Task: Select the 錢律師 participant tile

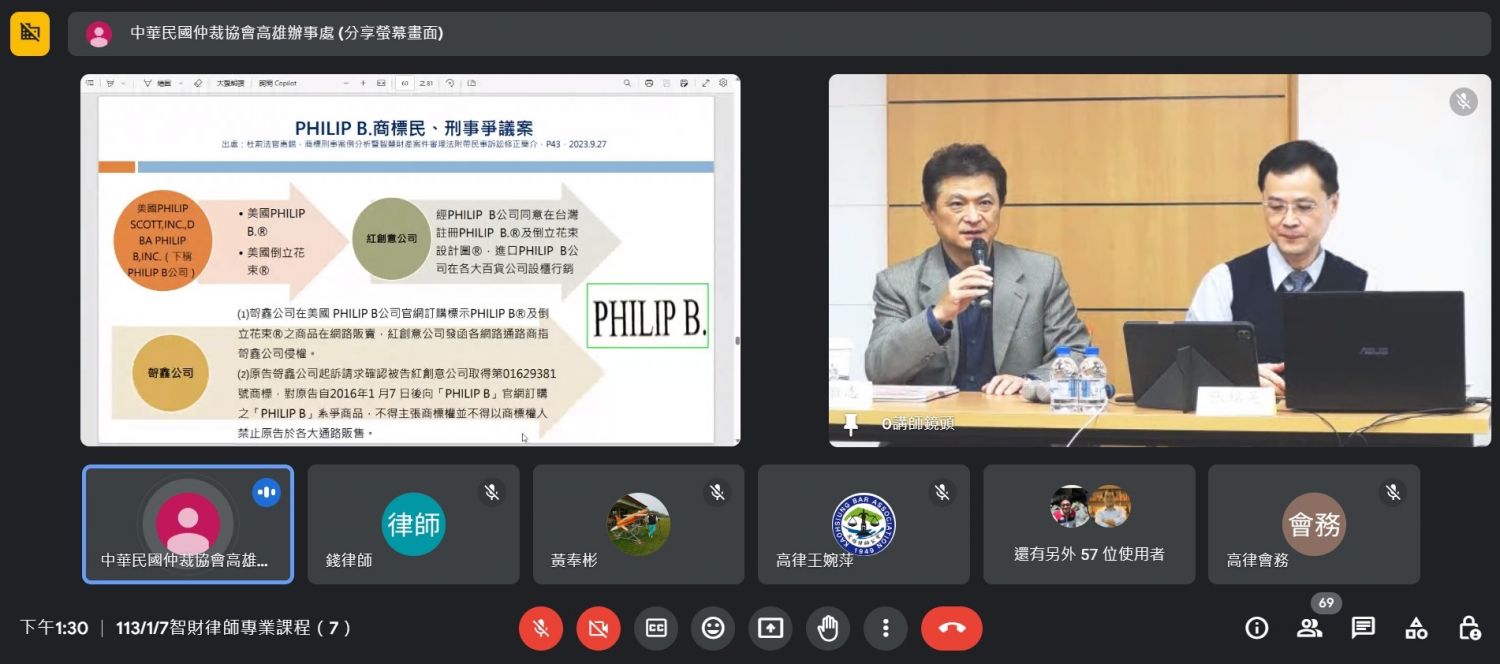Action: pyautogui.click(x=413, y=524)
